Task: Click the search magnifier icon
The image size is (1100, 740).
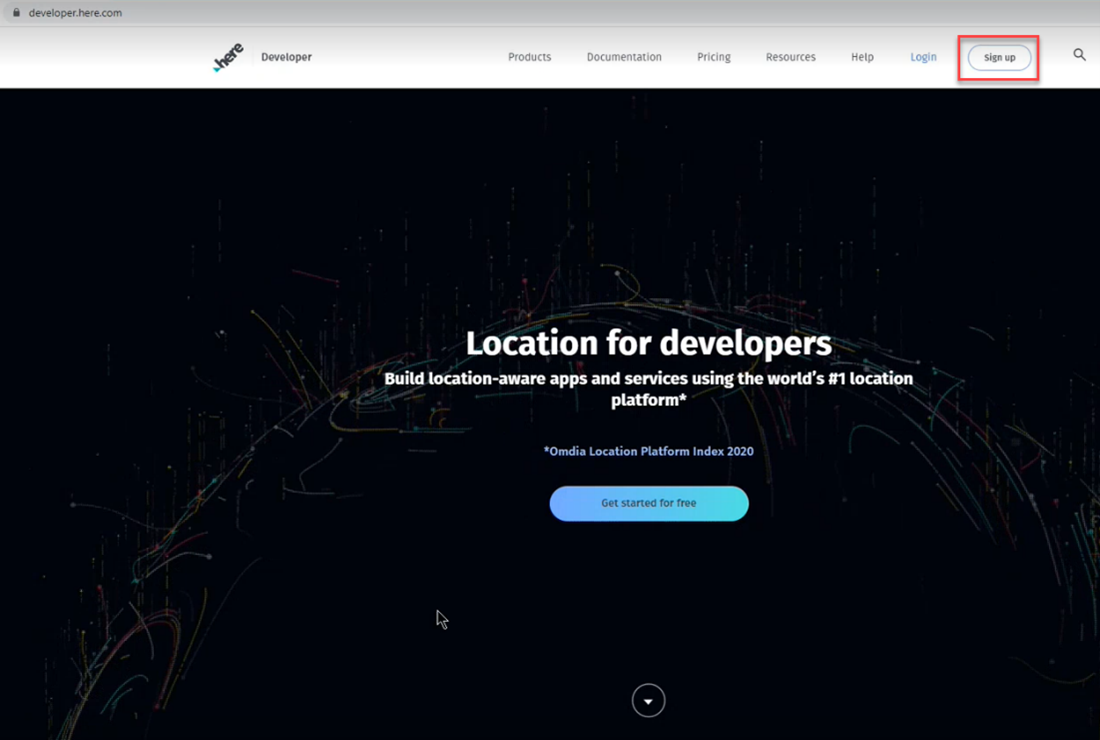Action: pos(1079,55)
